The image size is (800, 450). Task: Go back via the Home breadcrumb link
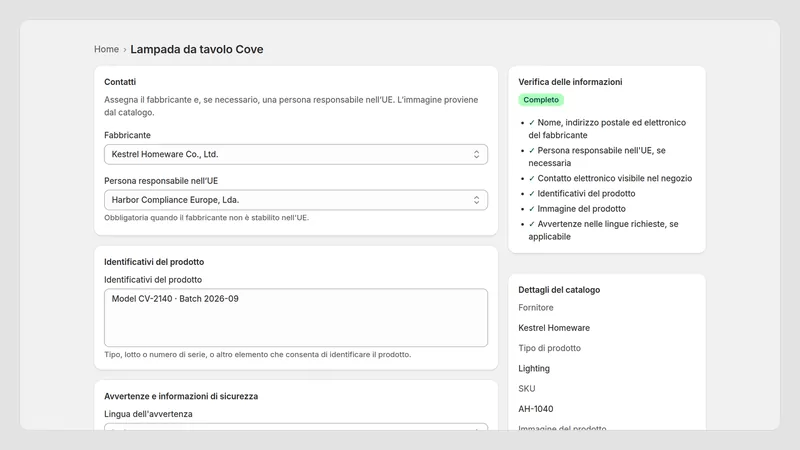coord(106,49)
